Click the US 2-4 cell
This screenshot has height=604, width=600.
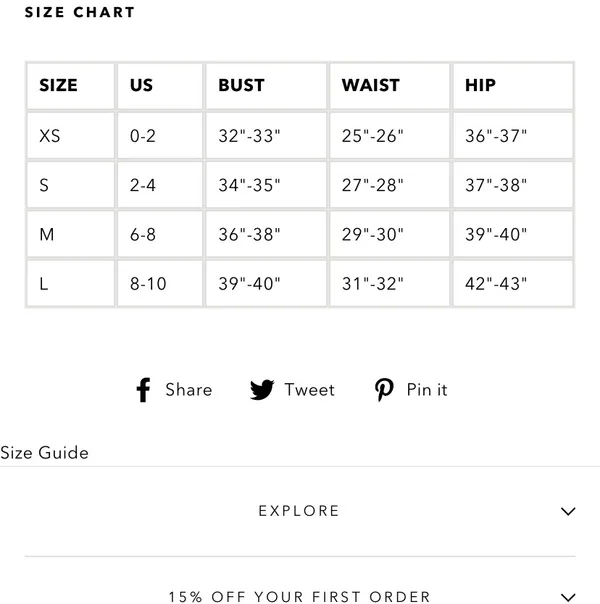(160, 185)
